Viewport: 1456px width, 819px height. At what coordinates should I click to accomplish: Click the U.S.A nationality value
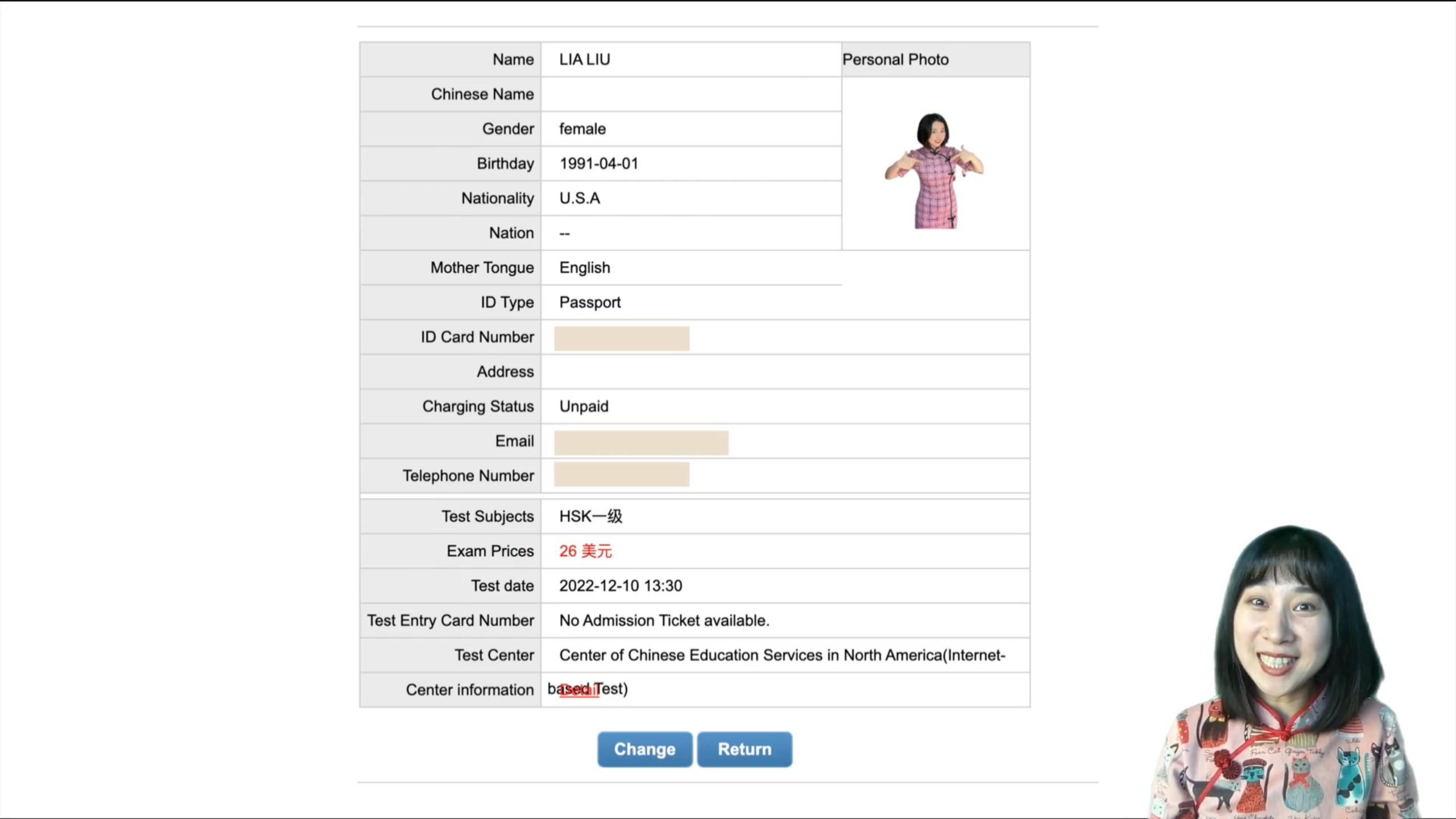(579, 198)
